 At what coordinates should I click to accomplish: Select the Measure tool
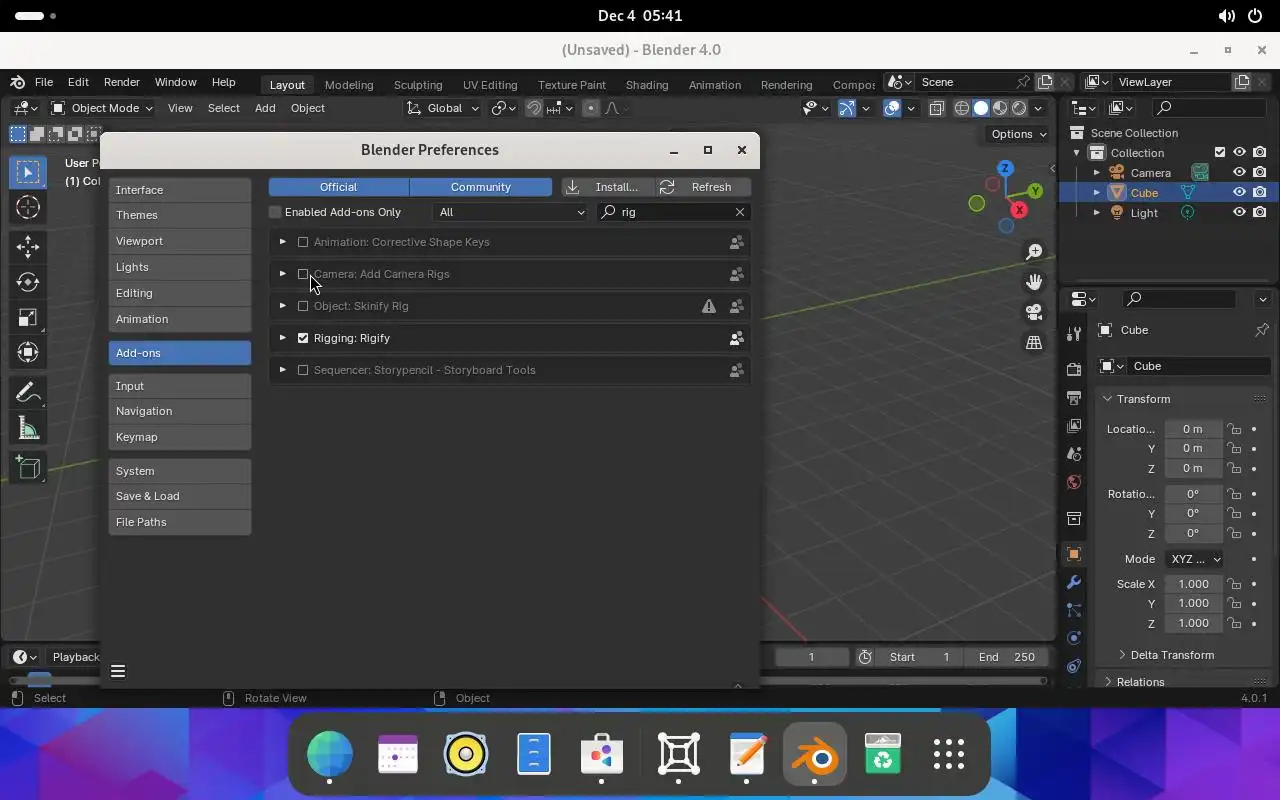coord(28,428)
